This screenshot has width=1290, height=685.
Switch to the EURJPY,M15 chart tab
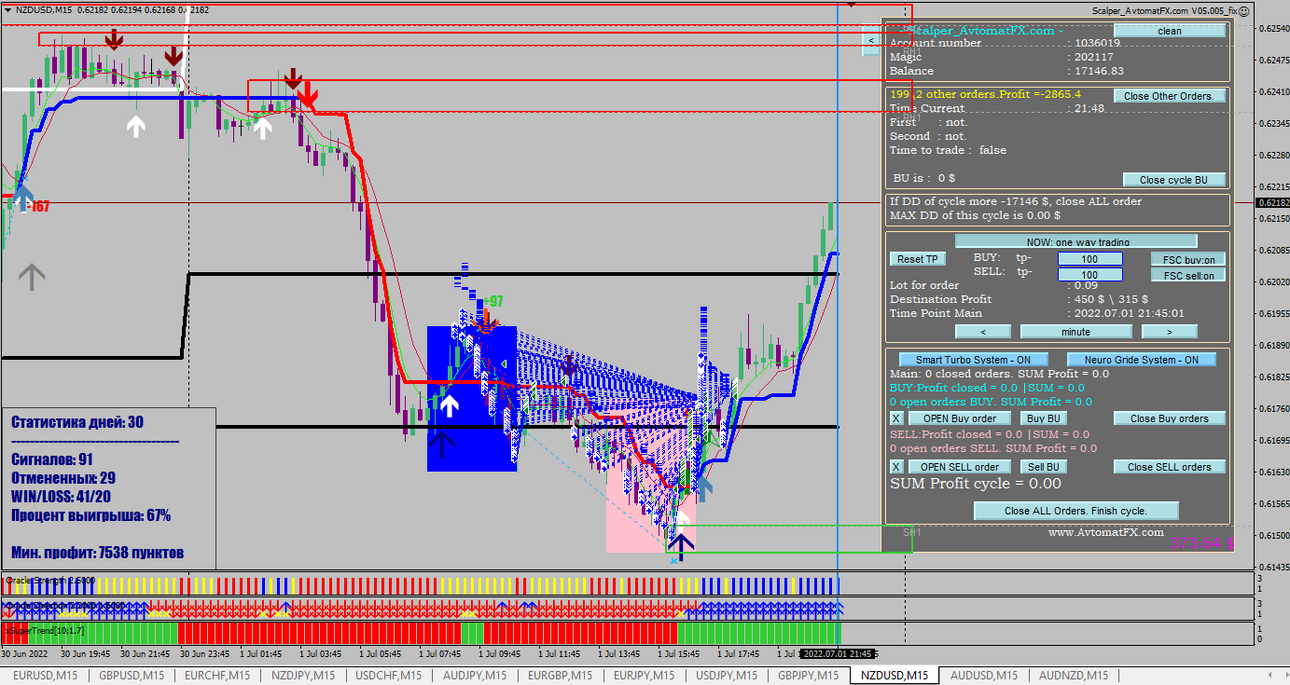coord(644,676)
